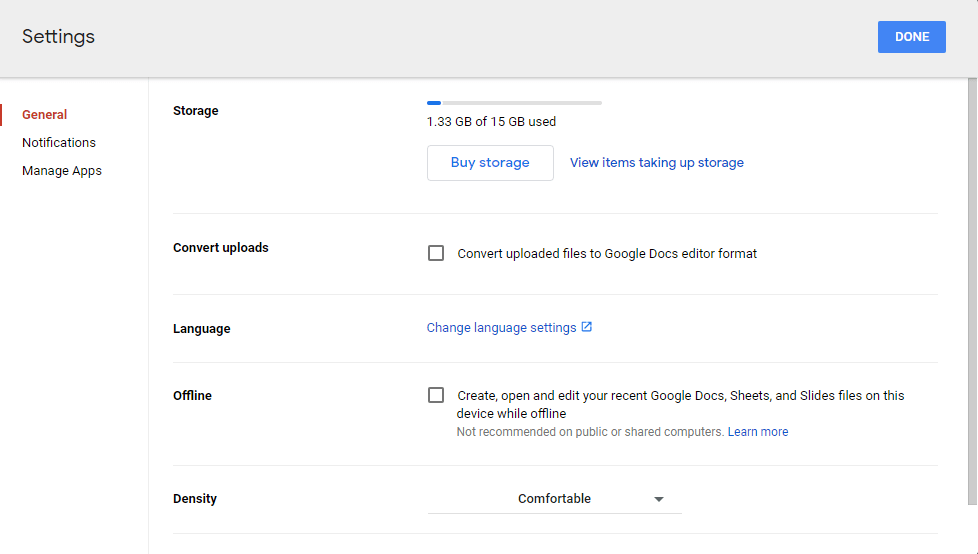978x554 pixels.
Task: Click the Convert uploaded files to Google Docs label
Action: pos(607,254)
